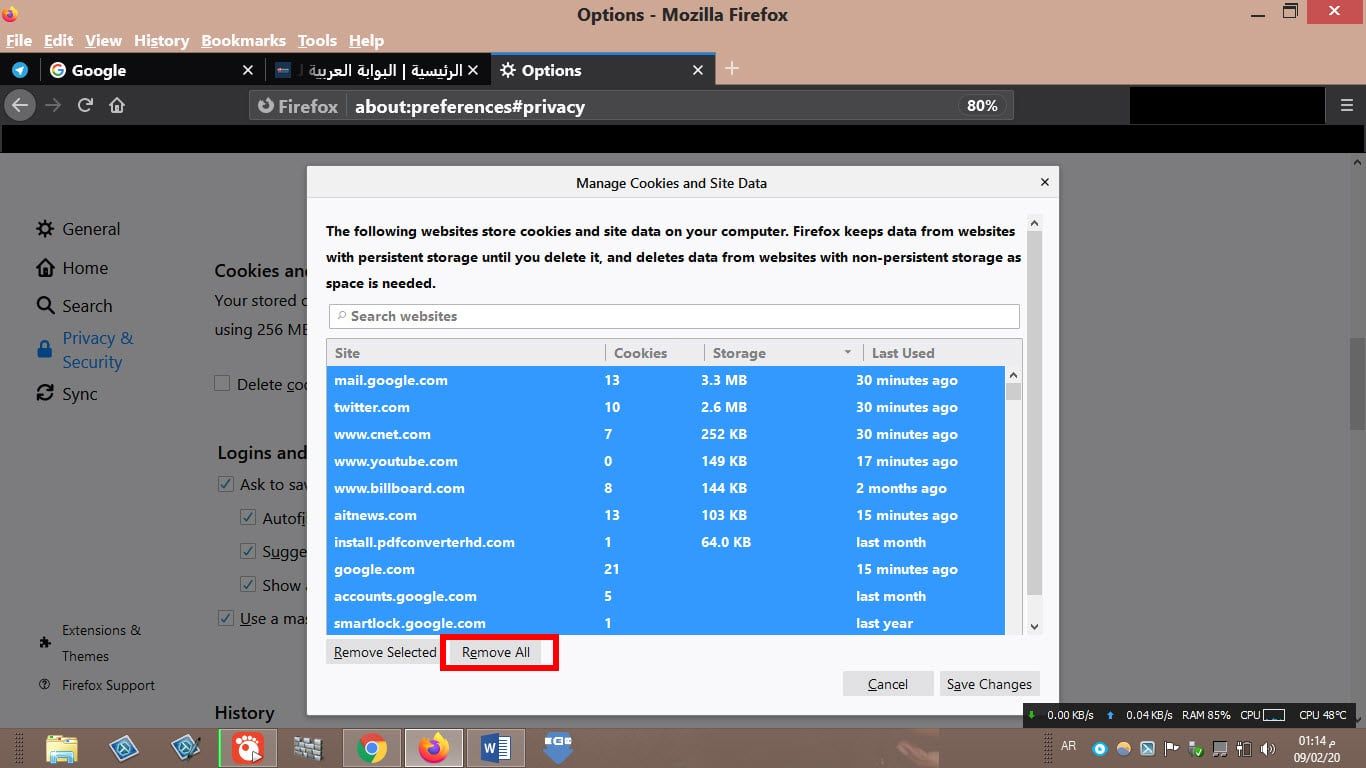Open the Help menu
The width and height of the screenshot is (1366, 768).
(366, 41)
